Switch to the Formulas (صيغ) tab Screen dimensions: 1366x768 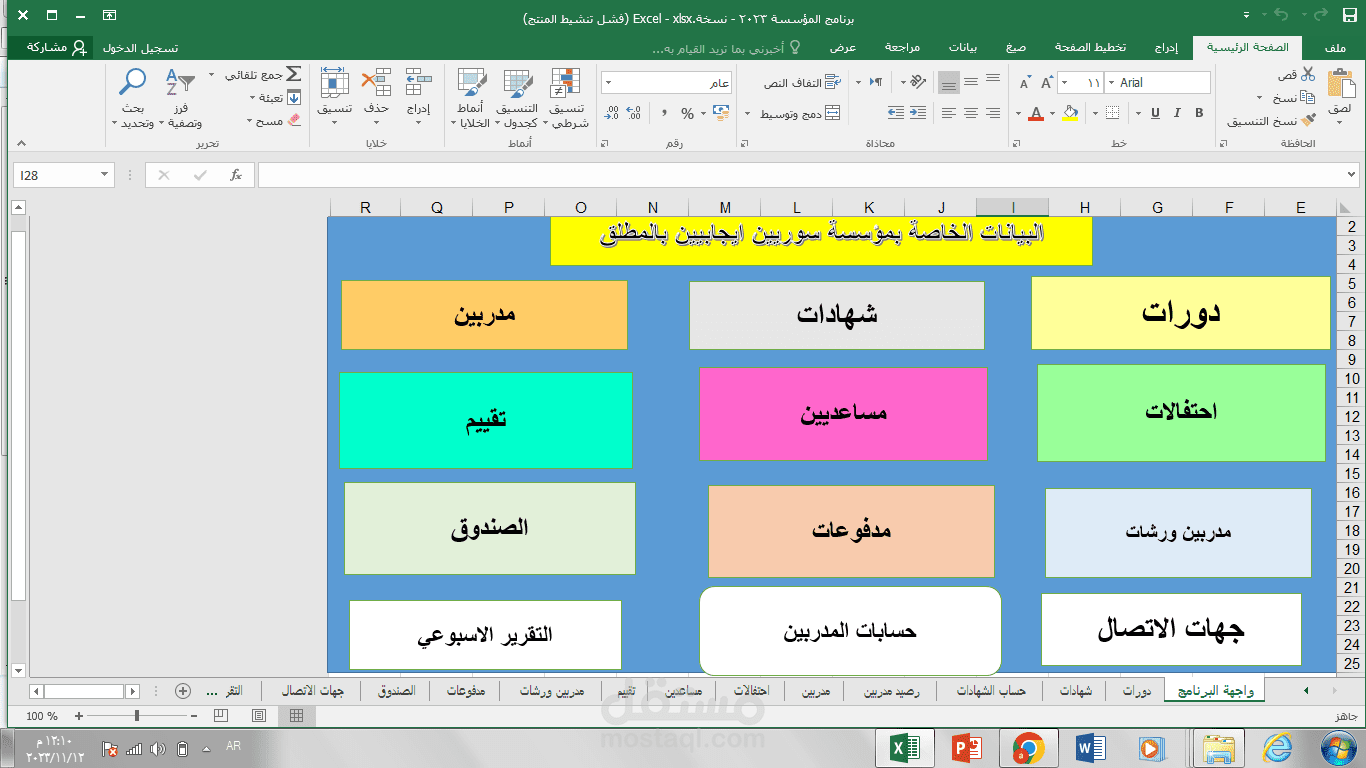[x=1016, y=47]
